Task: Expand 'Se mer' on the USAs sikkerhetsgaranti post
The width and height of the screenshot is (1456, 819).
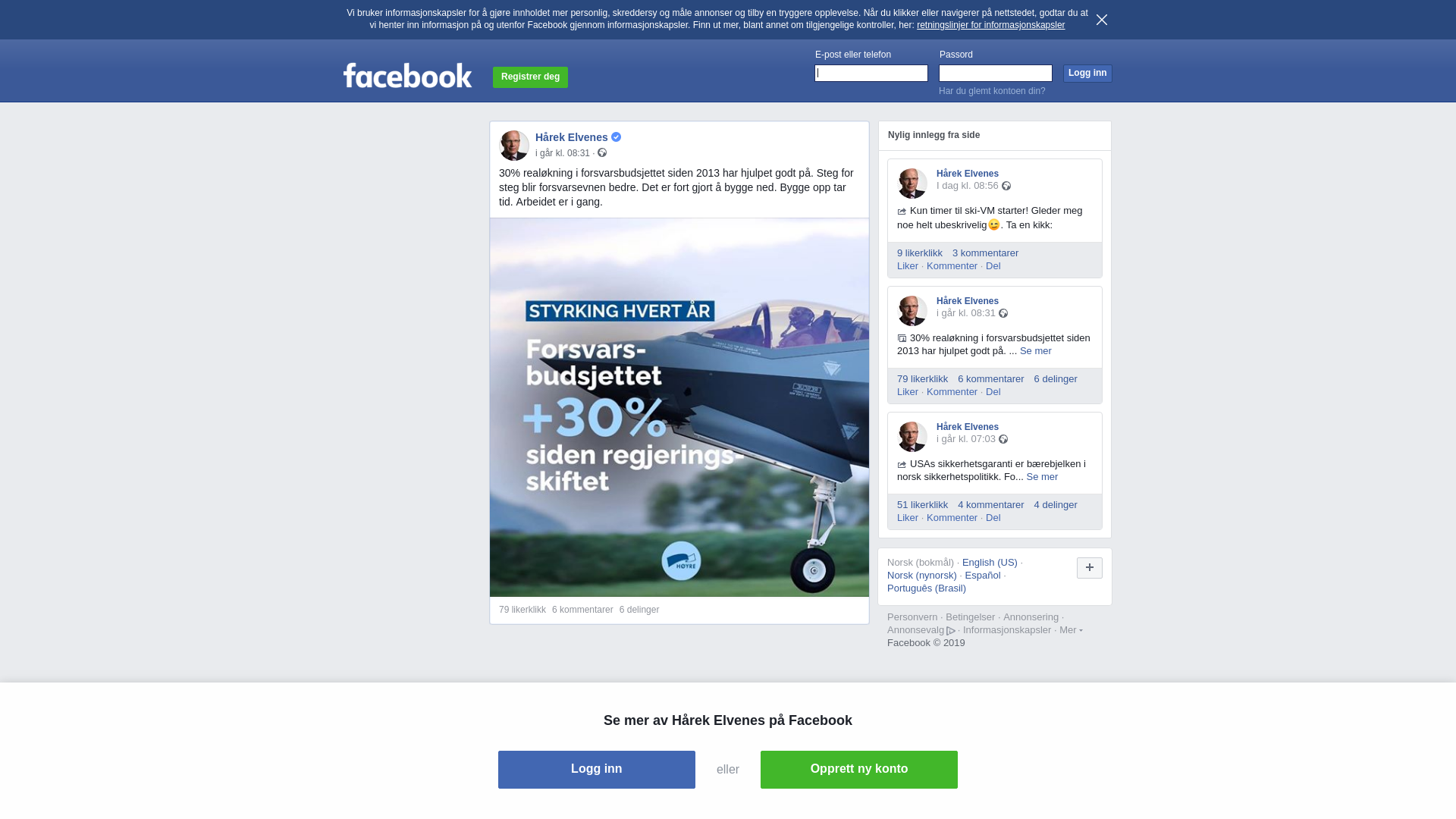Action: [1042, 477]
